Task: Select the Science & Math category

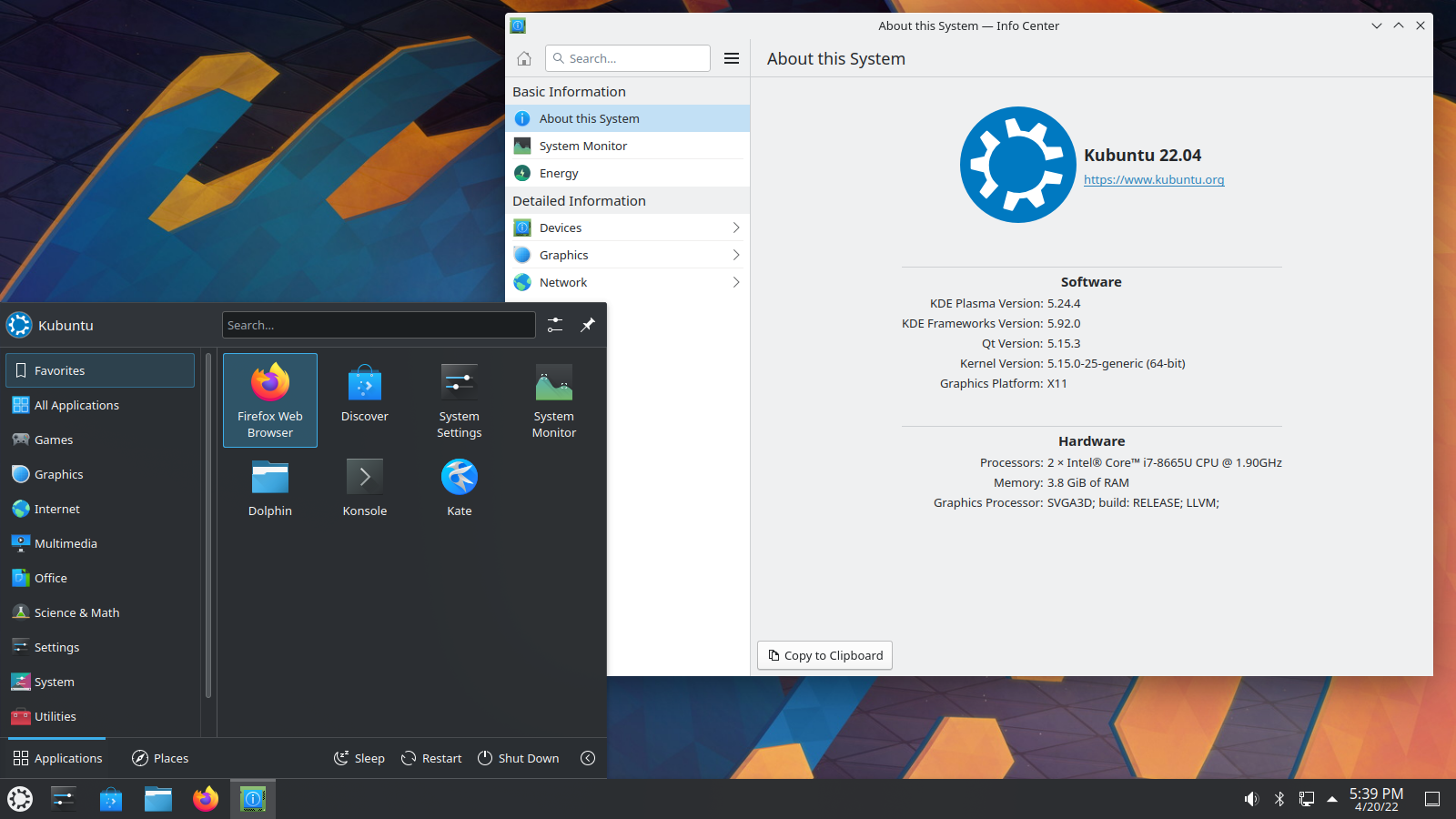Action: pyautogui.click(x=76, y=612)
